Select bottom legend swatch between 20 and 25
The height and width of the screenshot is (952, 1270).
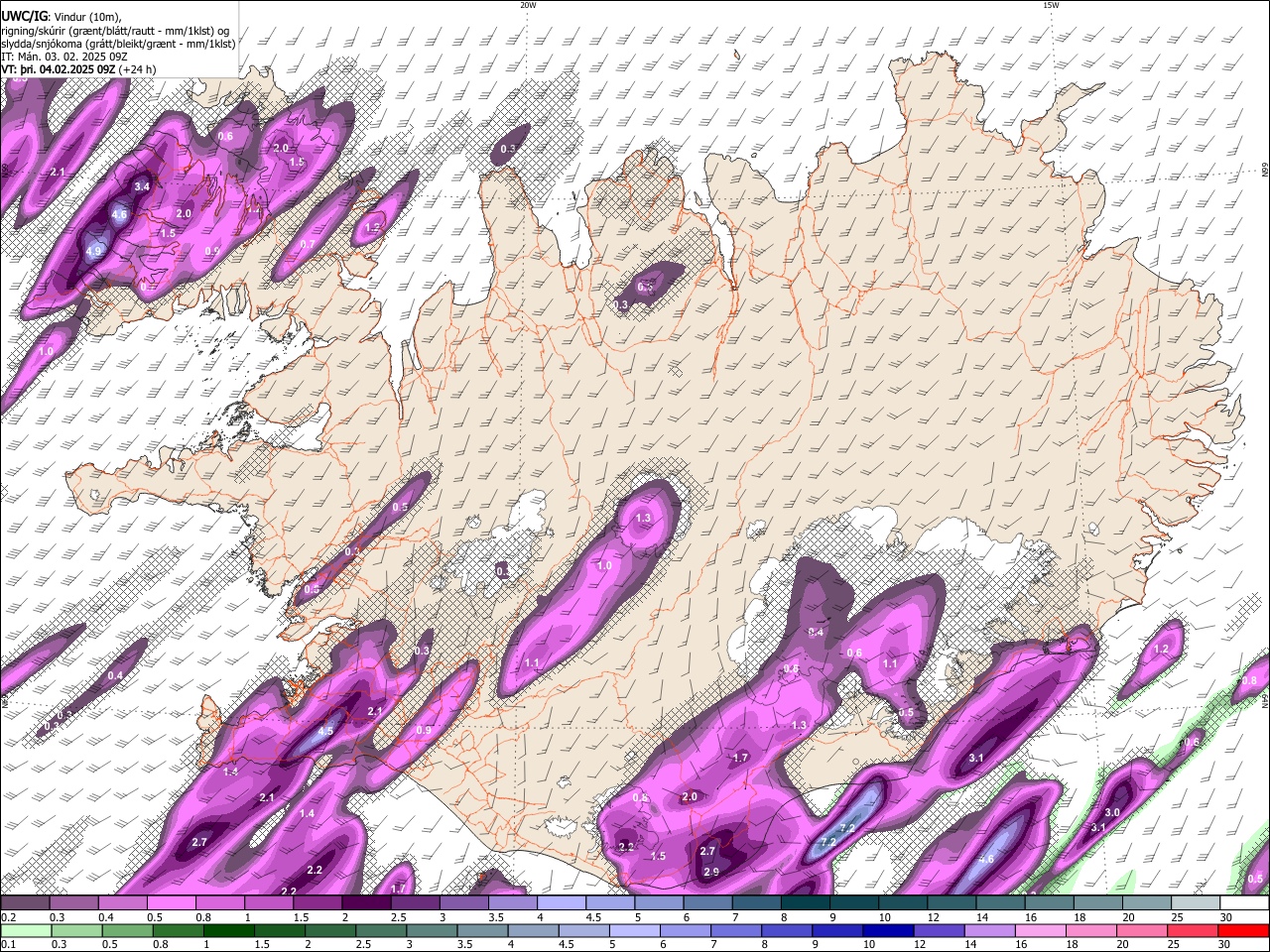1142,930
